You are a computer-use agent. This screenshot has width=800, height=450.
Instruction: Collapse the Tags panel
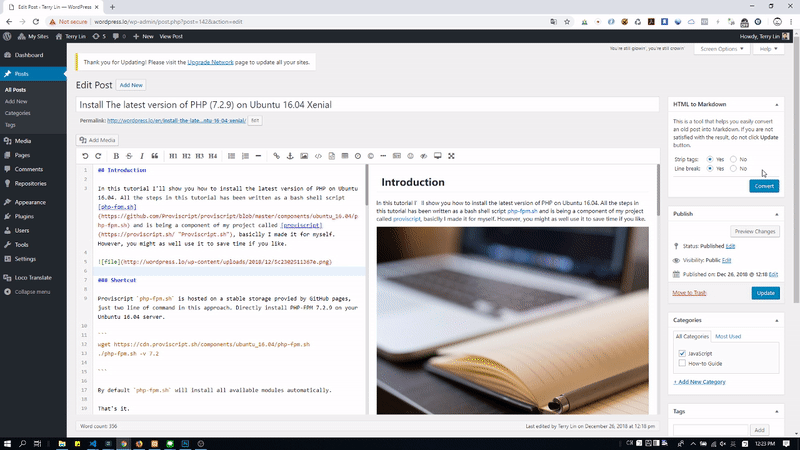(777, 412)
